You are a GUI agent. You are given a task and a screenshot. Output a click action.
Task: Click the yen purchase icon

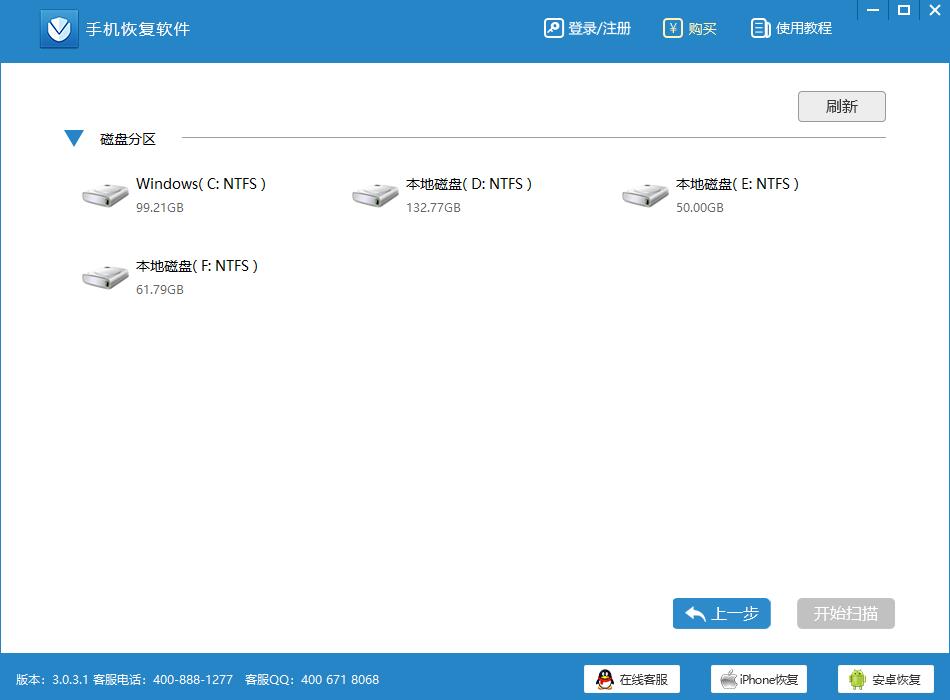click(x=673, y=28)
